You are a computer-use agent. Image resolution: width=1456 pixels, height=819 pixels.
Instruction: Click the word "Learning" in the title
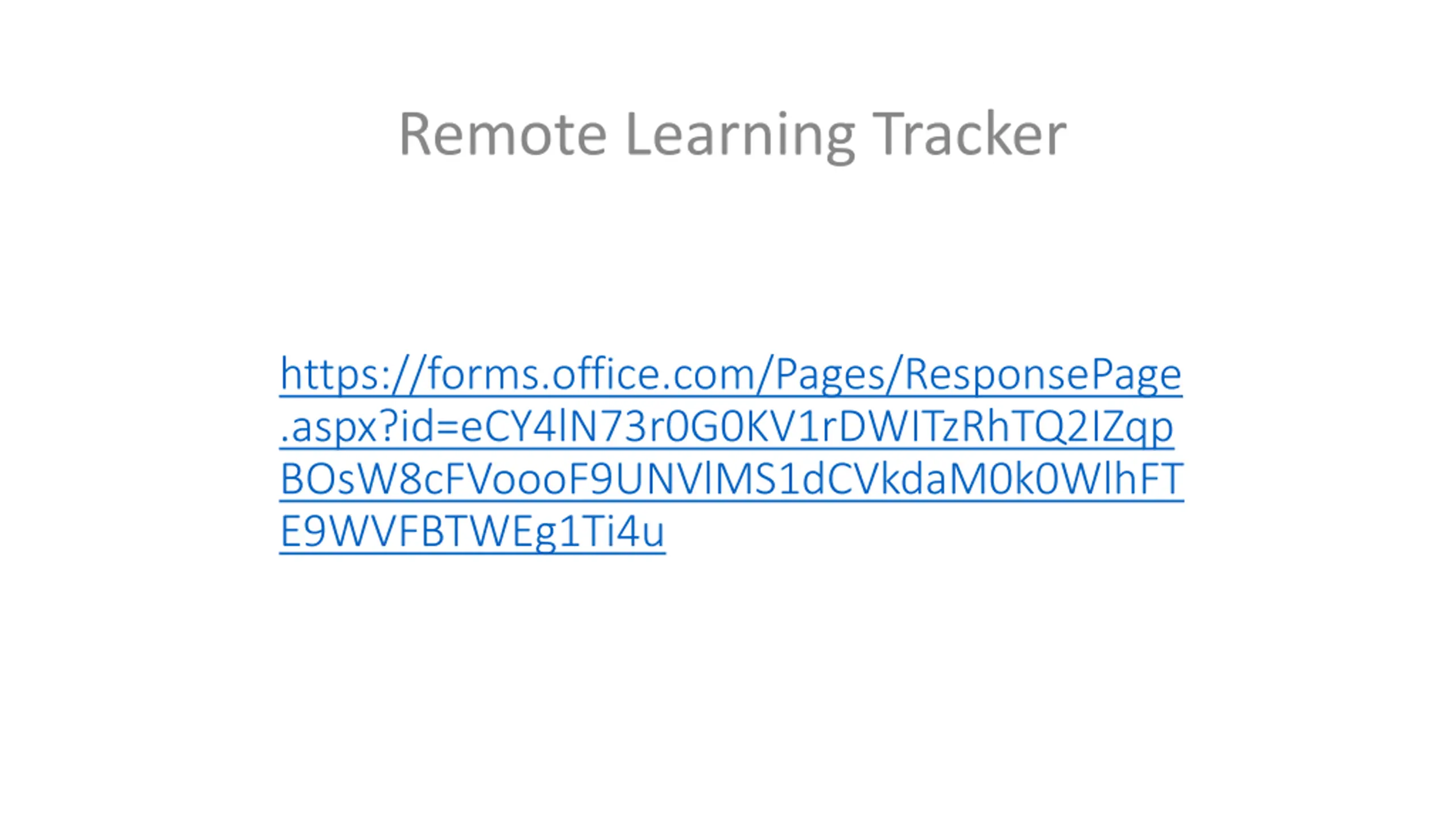pos(739,134)
